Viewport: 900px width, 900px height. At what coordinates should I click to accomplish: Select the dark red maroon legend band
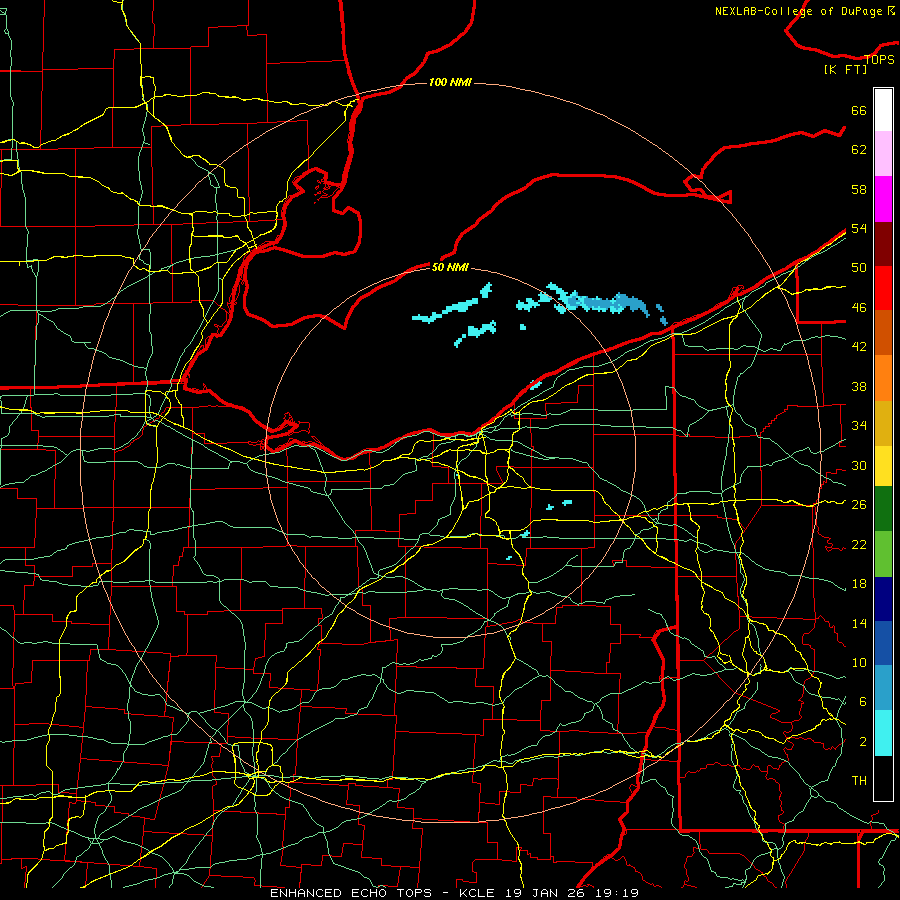point(883,243)
